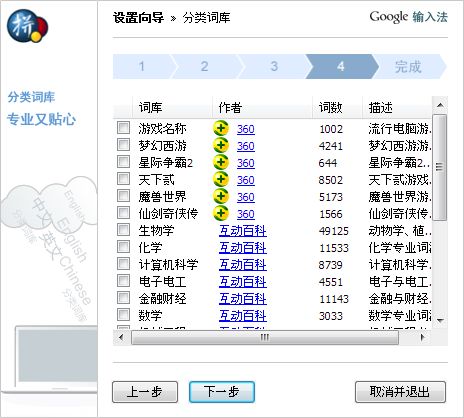Image resolution: width=464 pixels, height=418 pixels.
Task: Click the word count 3033
Action: [331, 316]
